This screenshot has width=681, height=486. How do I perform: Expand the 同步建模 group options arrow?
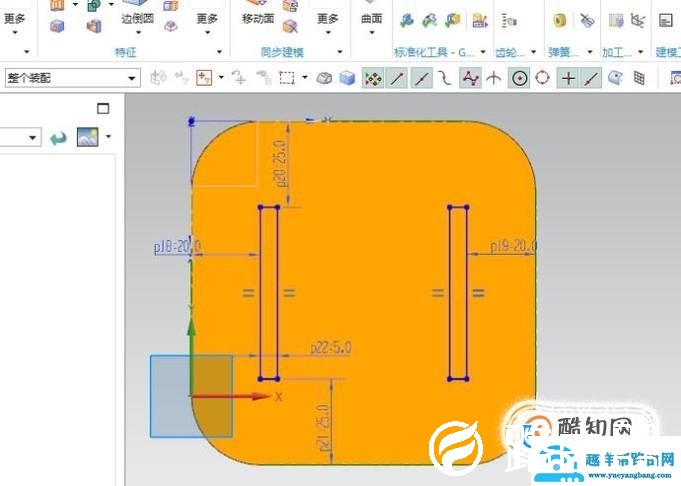click(x=340, y=52)
